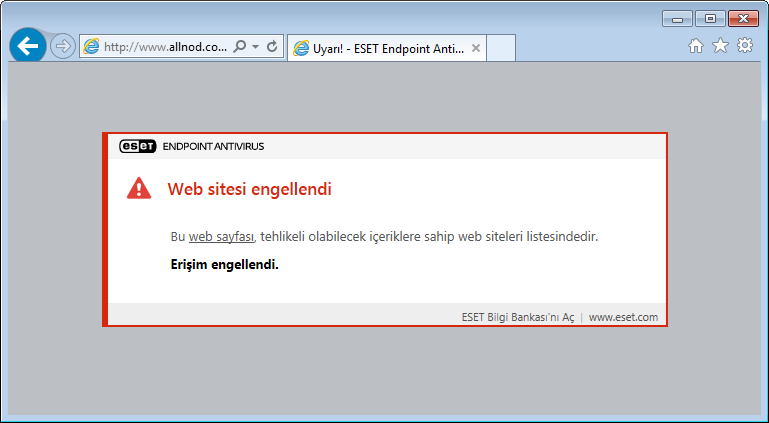Click the ESET logo
The width and height of the screenshot is (769, 423).
point(138,146)
